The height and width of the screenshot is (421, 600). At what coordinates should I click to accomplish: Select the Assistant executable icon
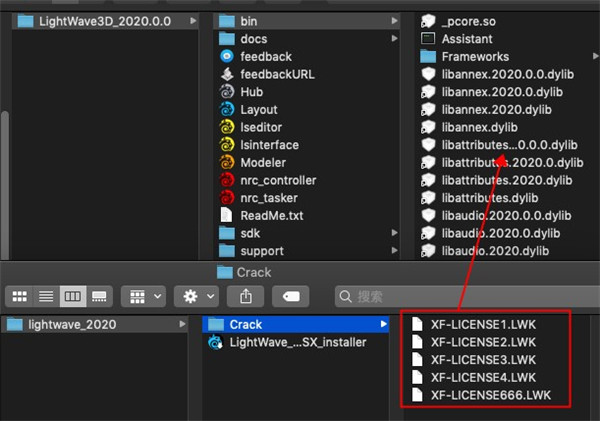(x=428, y=39)
